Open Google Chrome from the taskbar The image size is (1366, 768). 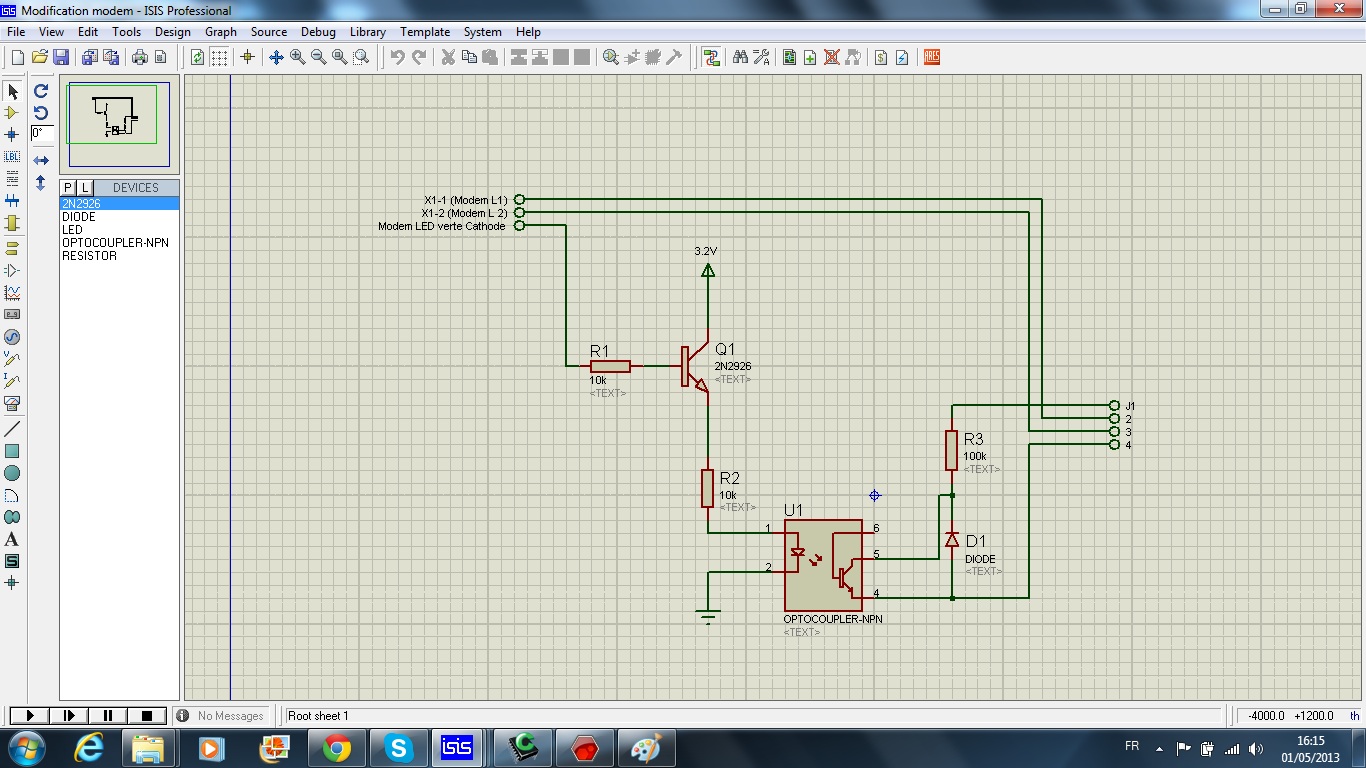coord(336,748)
